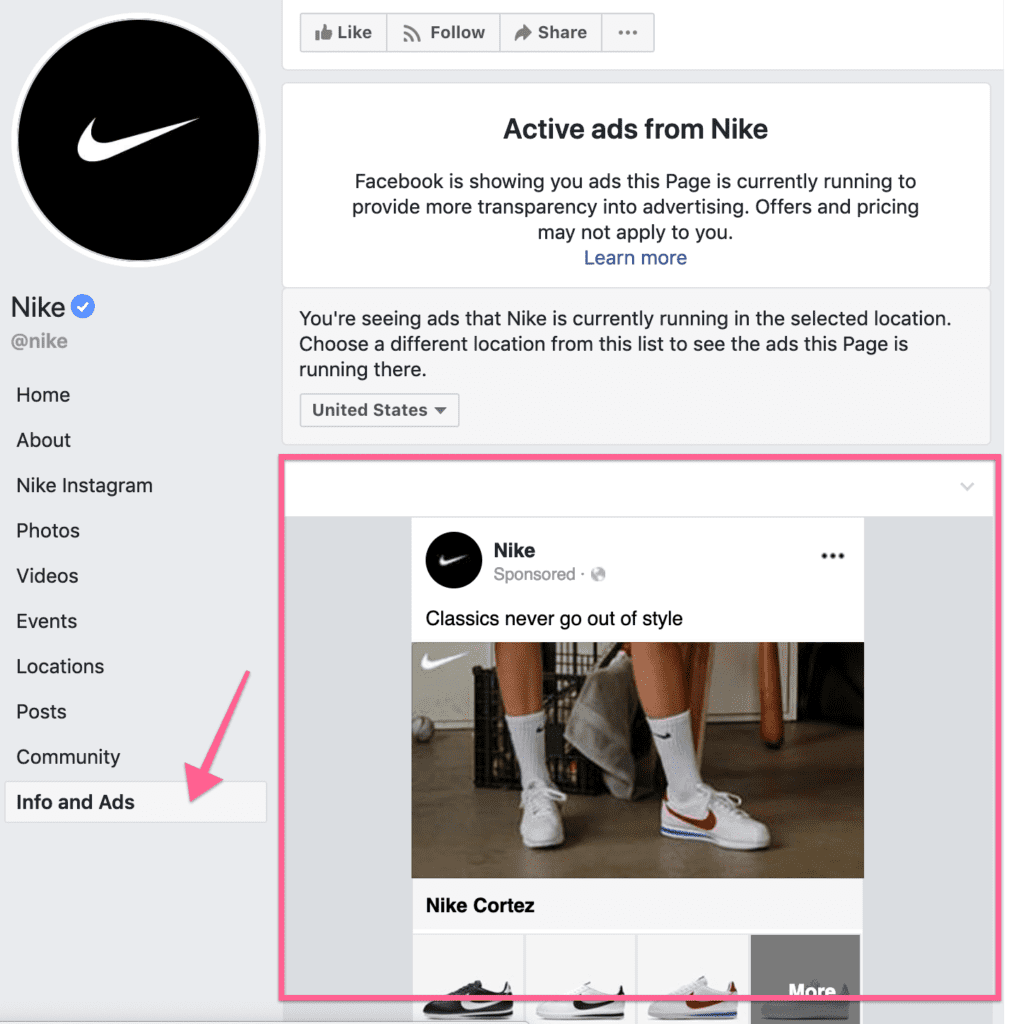Click the globe audience icon beside Sponsored

pos(598,574)
